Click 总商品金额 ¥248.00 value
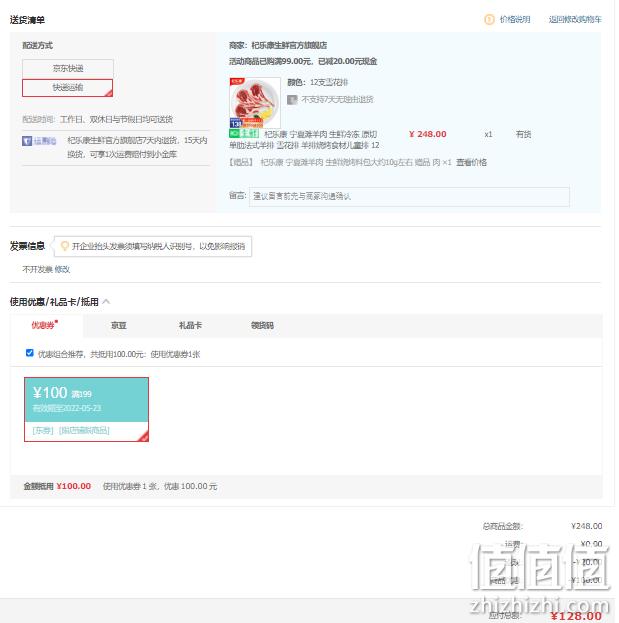 tap(586, 526)
